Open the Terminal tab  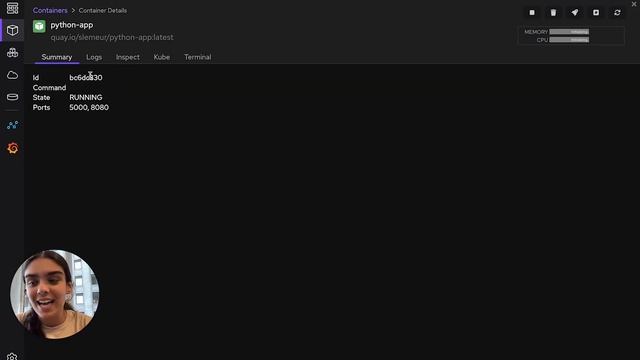198,57
